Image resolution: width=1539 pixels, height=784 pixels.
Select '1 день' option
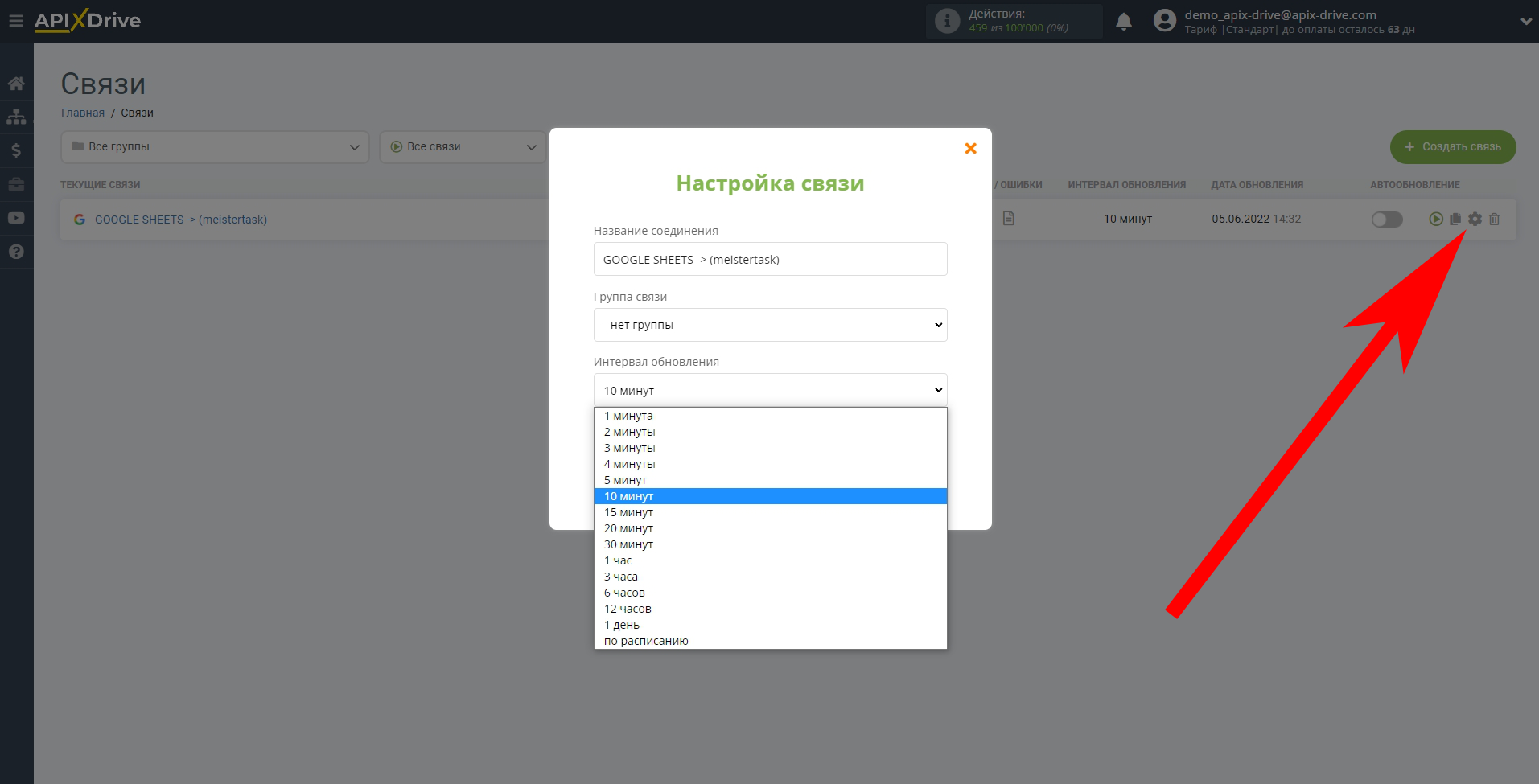click(770, 625)
